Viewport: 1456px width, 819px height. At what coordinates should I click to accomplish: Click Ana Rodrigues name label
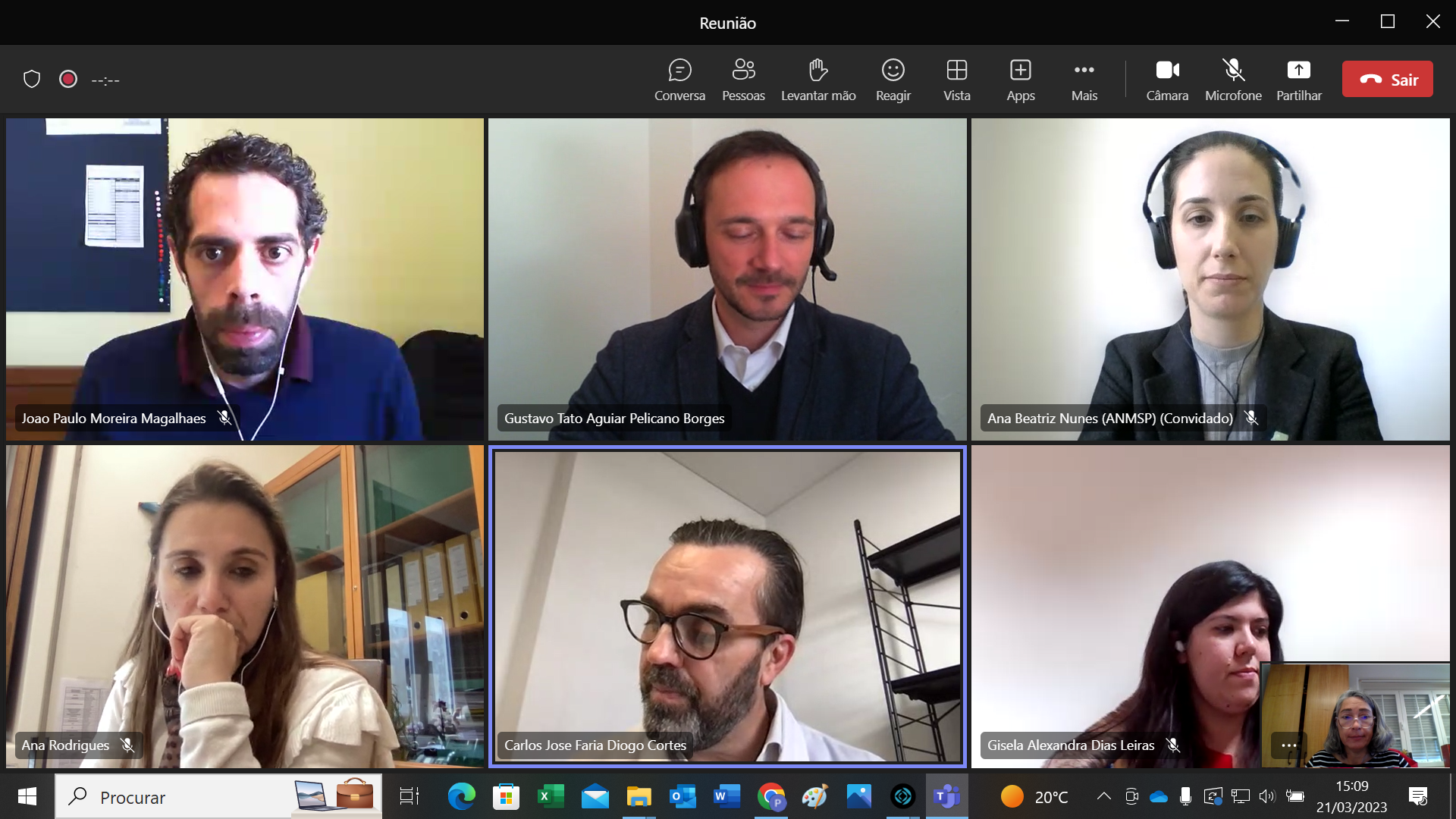(x=65, y=745)
